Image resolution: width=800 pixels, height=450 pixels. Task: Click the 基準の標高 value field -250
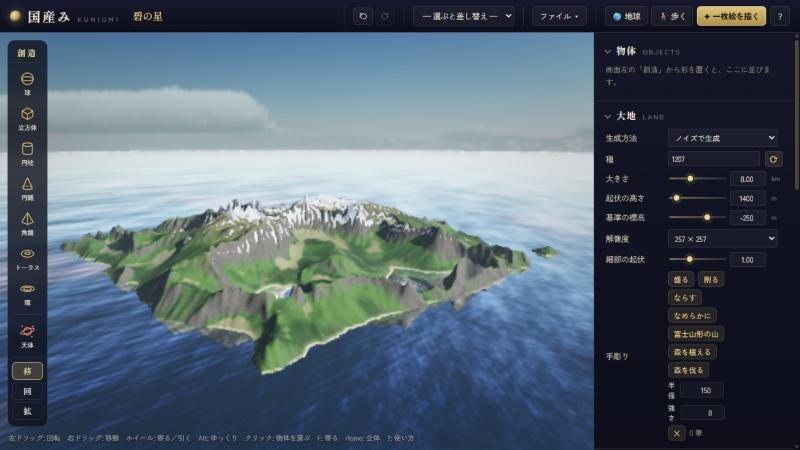[747, 218]
